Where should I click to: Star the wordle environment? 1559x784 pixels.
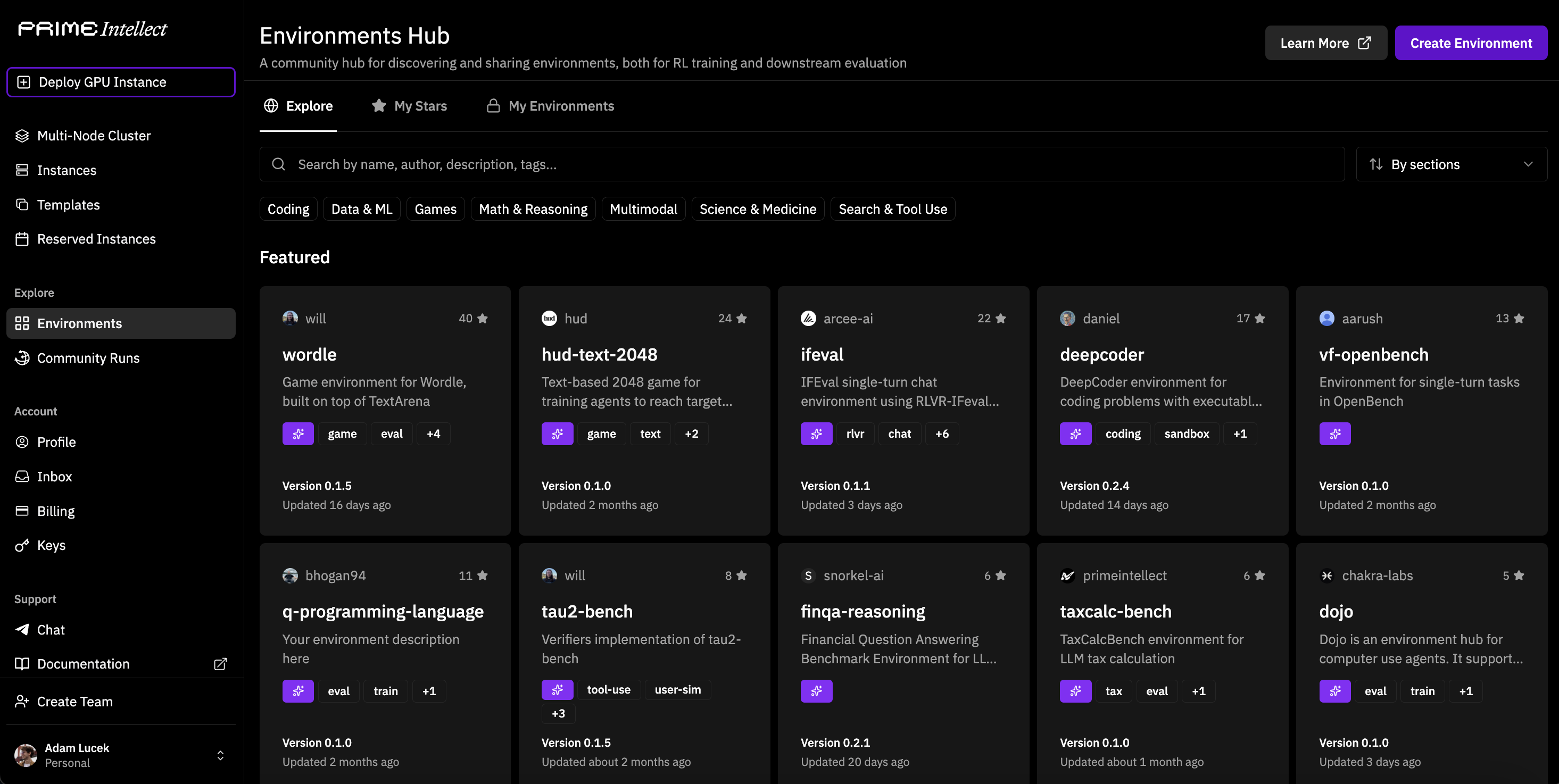tap(483, 318)
